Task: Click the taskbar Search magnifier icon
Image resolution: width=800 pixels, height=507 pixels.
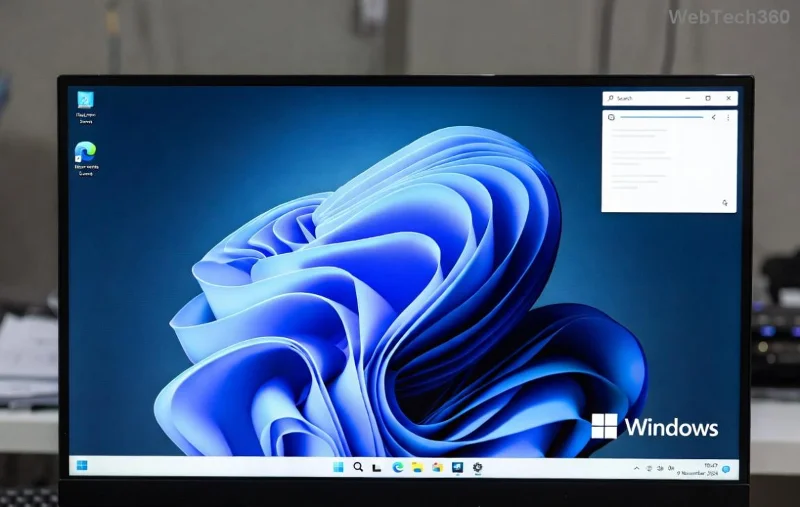Action: point(358,467)
